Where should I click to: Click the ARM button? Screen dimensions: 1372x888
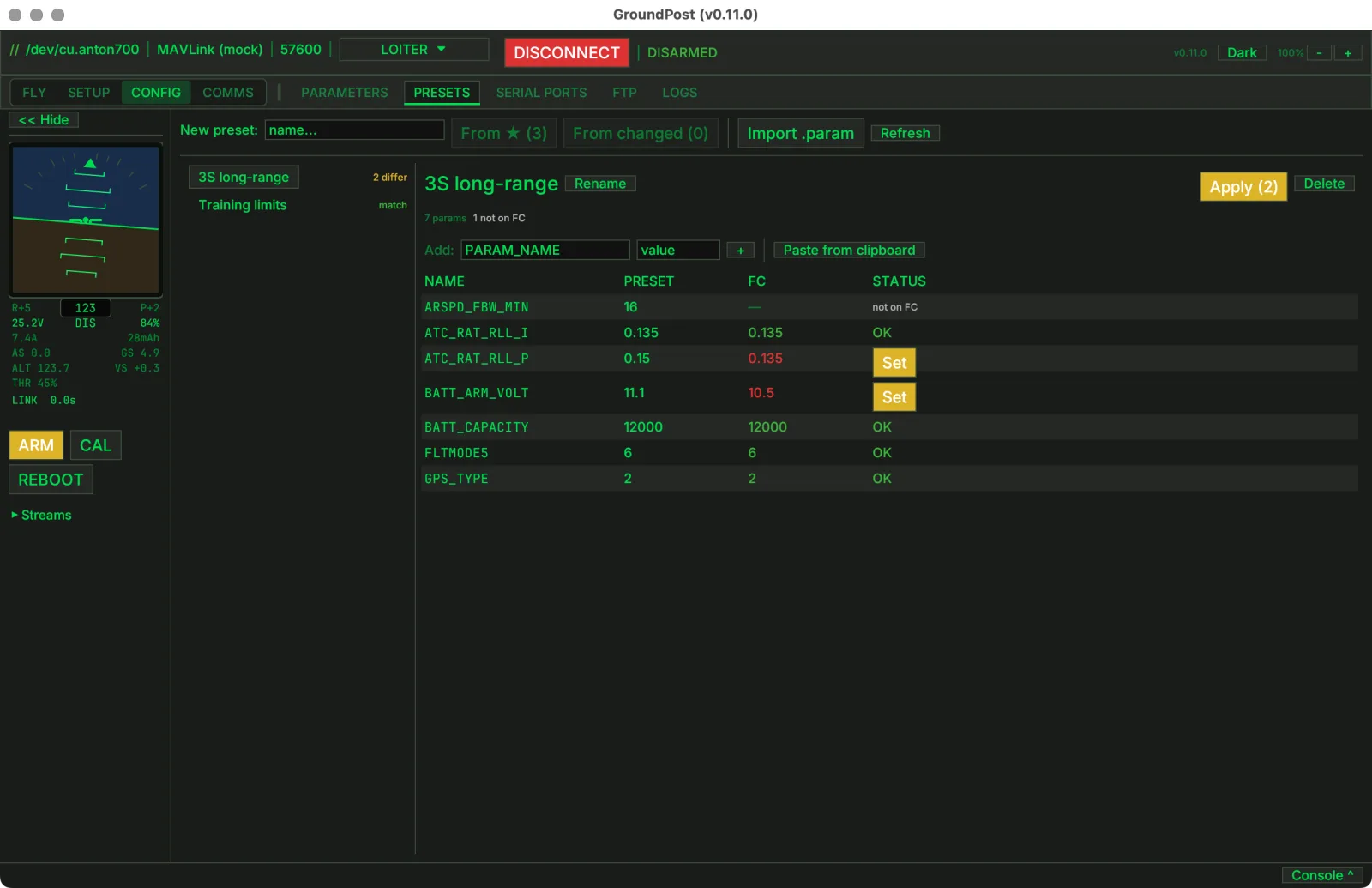(36, 445)
